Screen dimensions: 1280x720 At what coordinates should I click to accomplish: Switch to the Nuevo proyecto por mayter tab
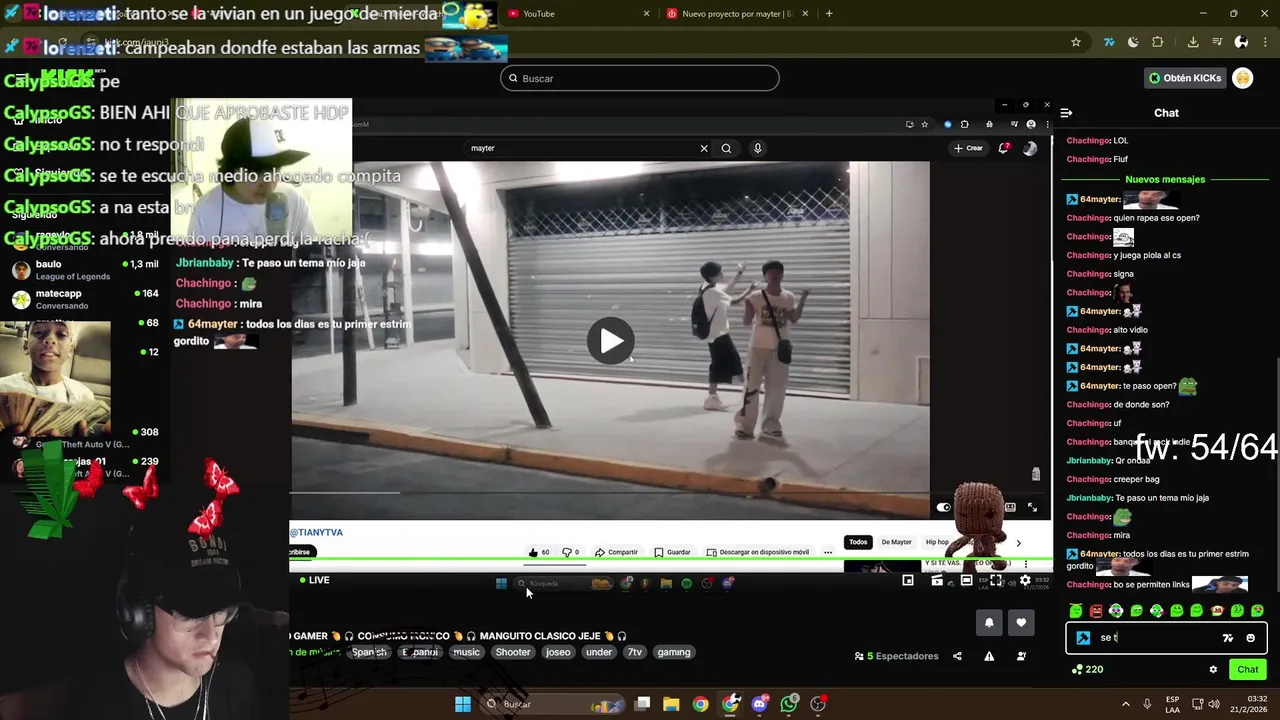point(737,13)
